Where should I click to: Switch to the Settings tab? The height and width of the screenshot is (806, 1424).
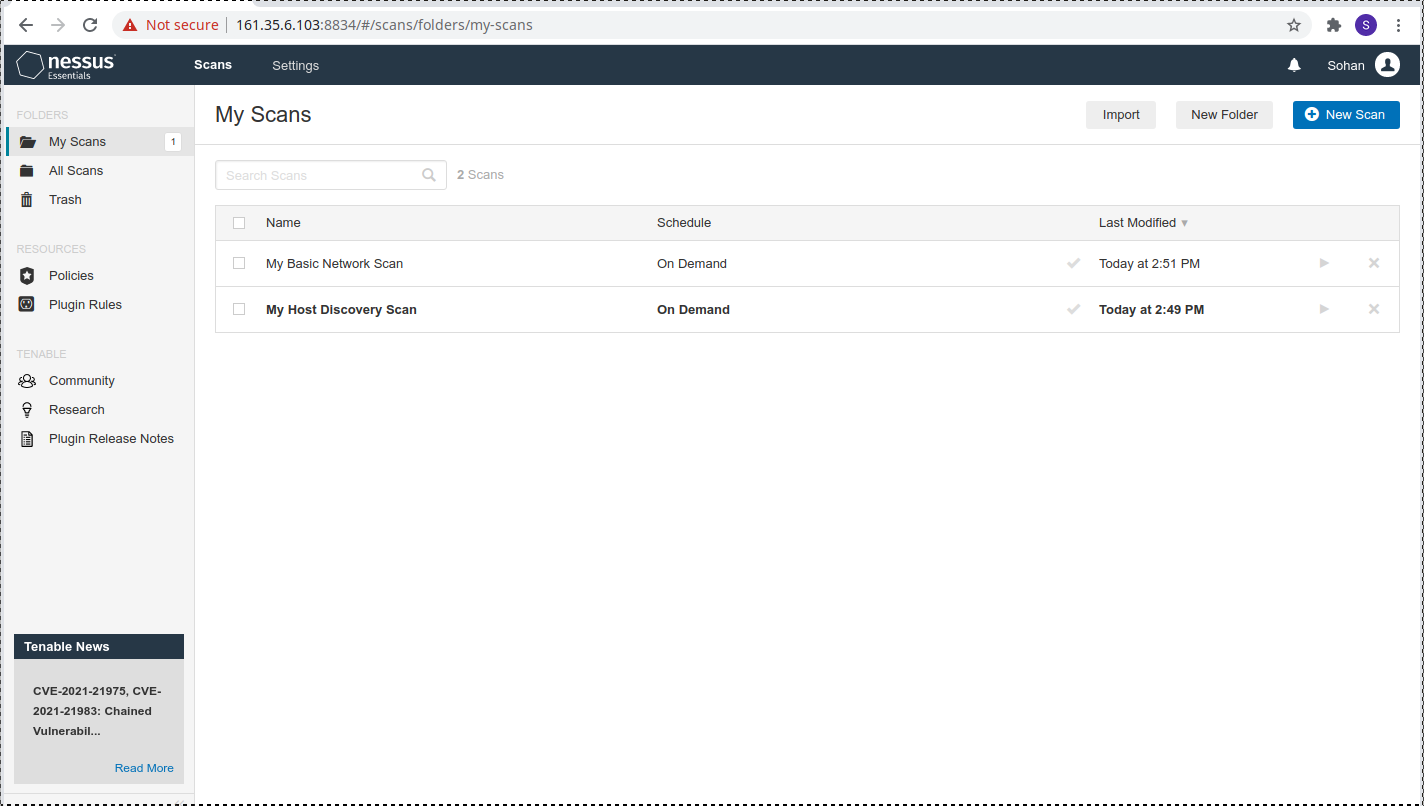coord(295,65)
